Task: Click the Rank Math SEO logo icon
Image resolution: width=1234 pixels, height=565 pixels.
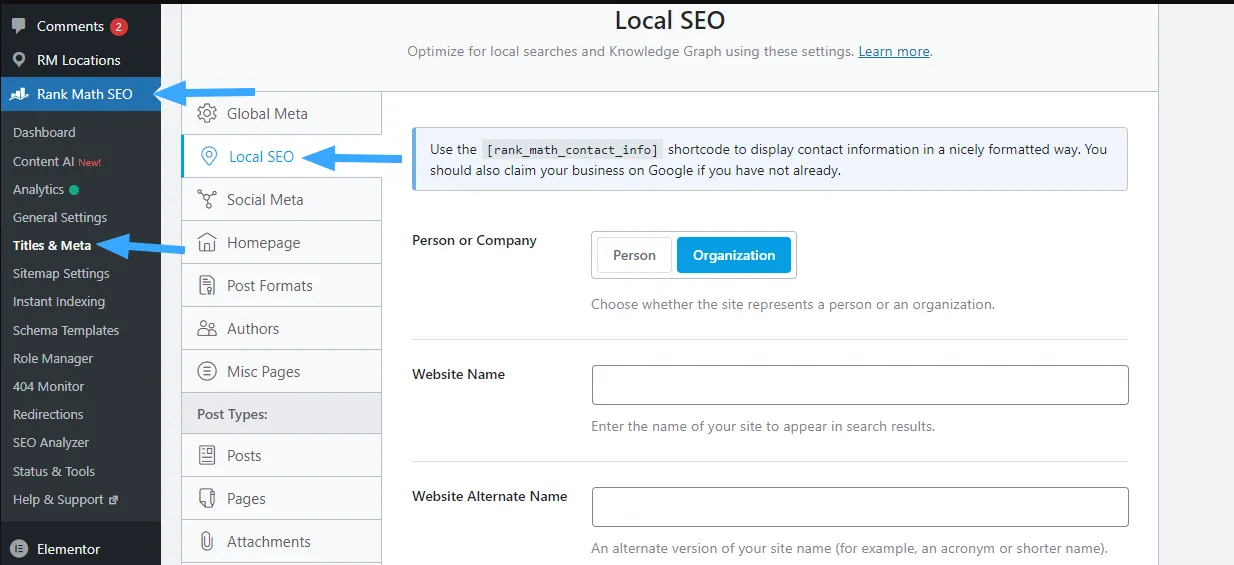Action: [x=19, y=94]
